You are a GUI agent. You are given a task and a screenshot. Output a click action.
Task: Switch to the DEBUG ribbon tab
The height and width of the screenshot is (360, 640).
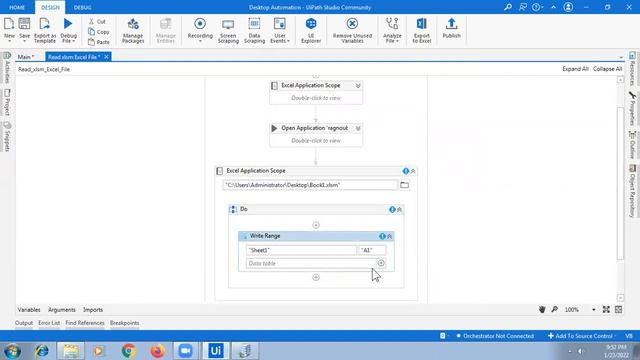(x=82, y=7)
